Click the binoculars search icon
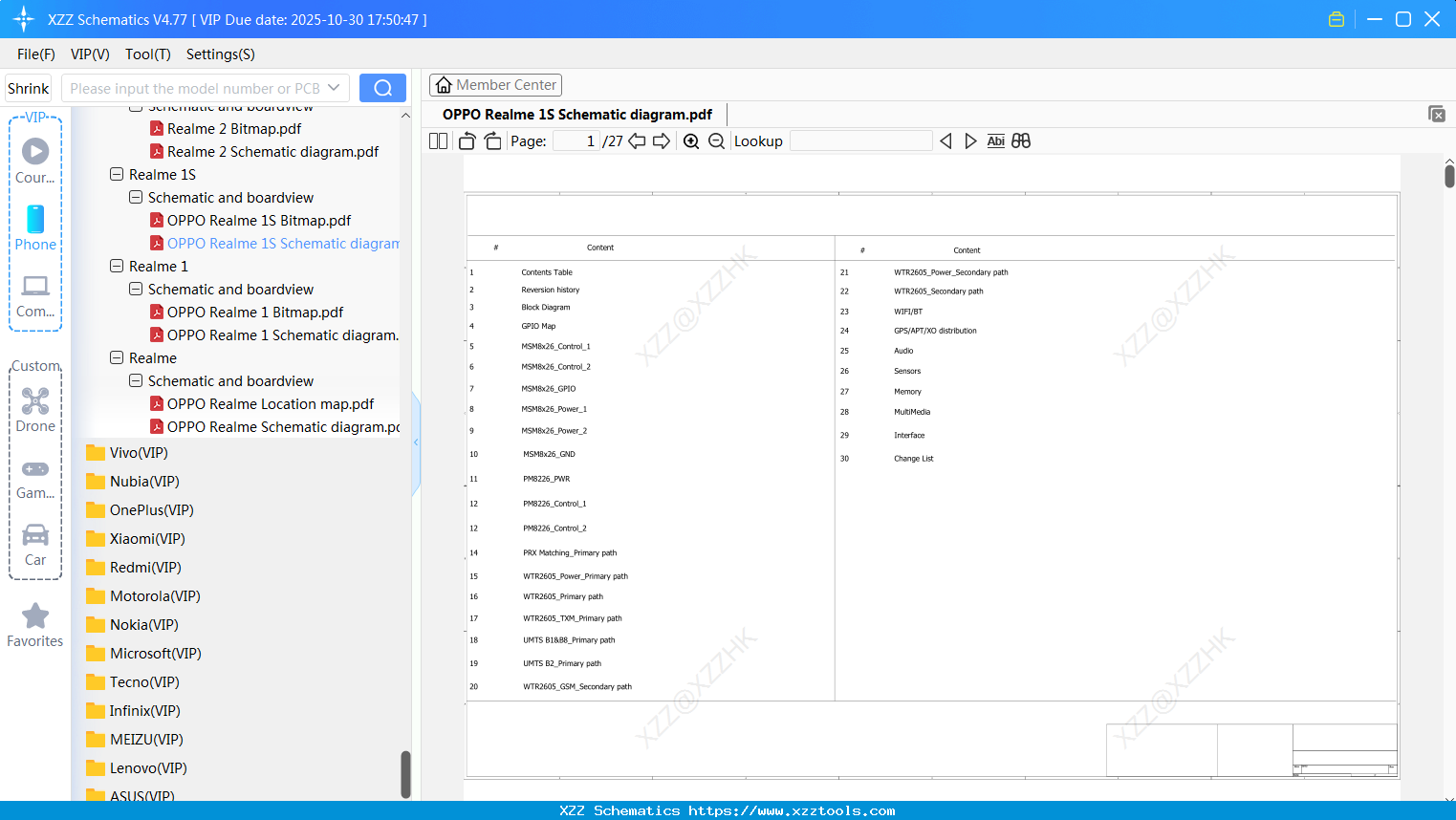This screenshot has height=820, width=1456. pos(1021,141)
